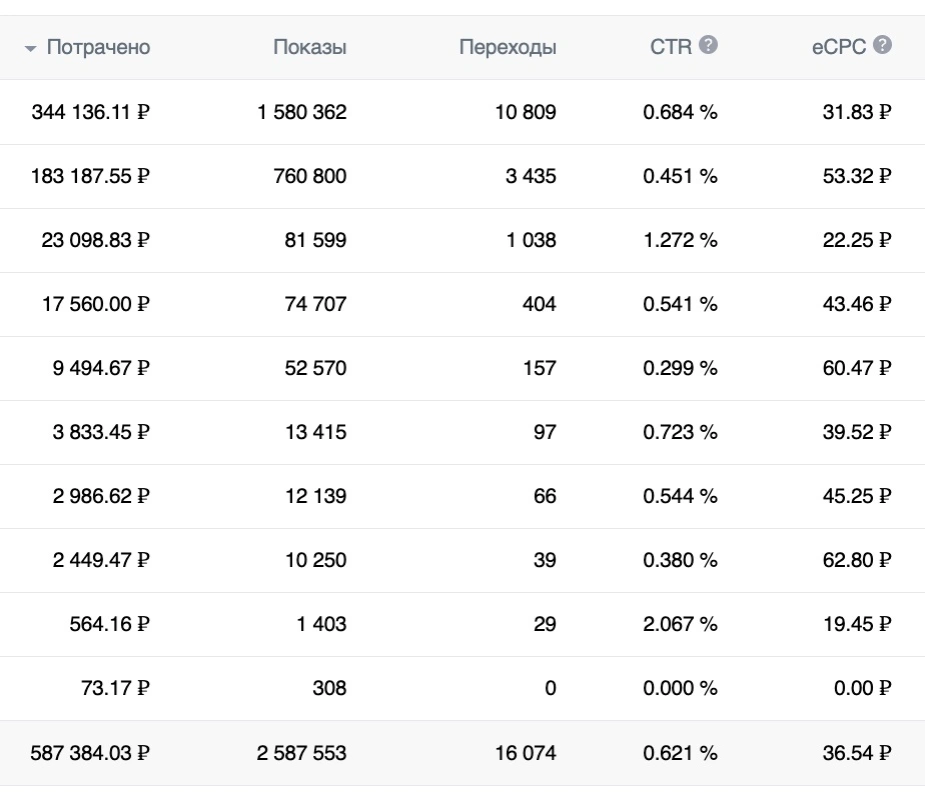Select the 60.47 ₽ eCPC cell
The image size is (925, 798).
pos(857,368)
